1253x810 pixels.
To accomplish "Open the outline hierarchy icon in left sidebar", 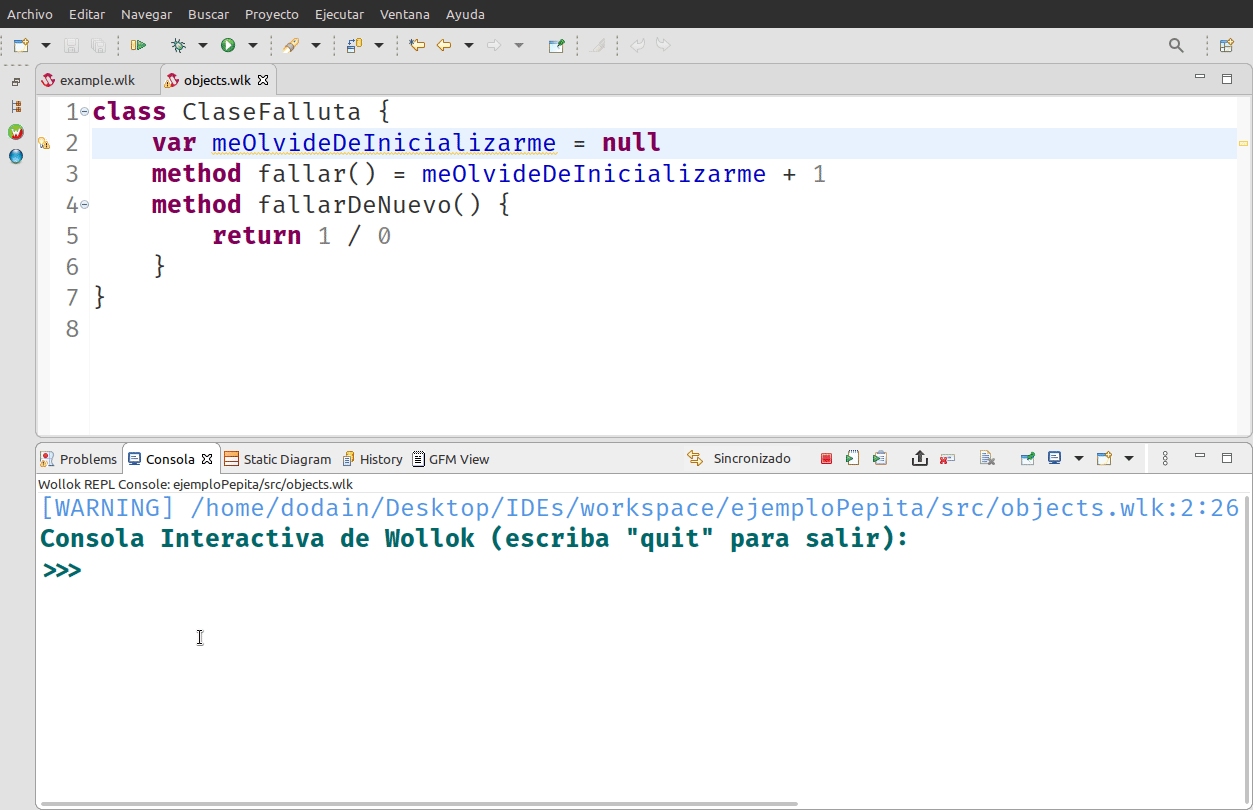I will tap(16, 106).
